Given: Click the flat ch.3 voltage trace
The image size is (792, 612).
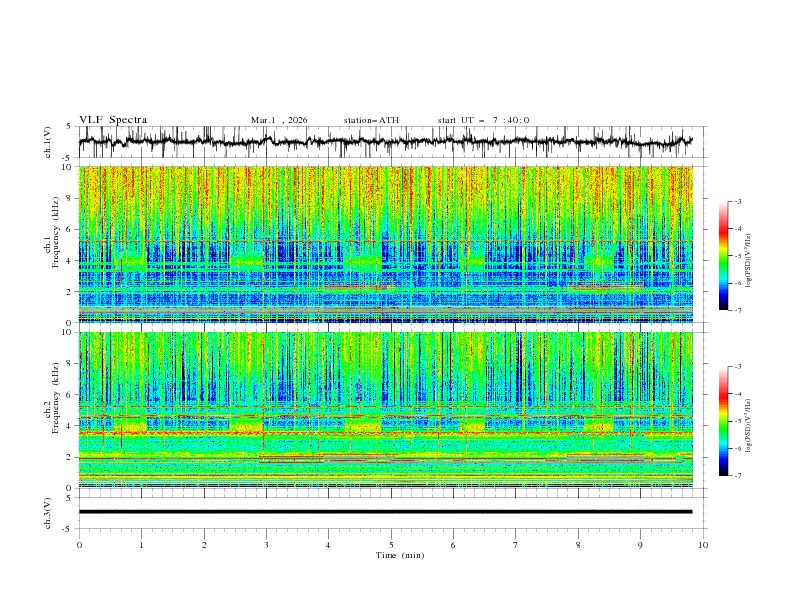Looking at the screenshot, I should [385, 512].
